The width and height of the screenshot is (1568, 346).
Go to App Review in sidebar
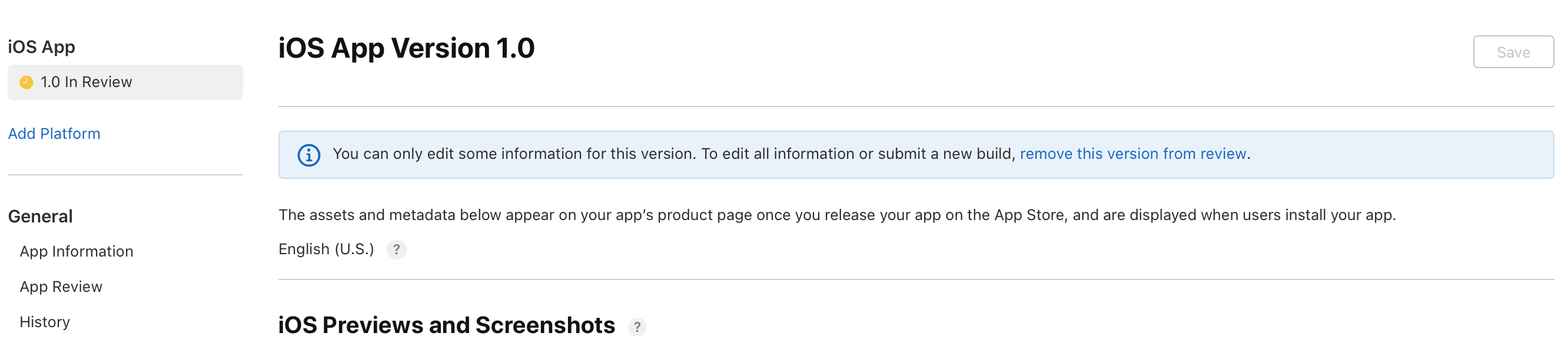pos(61,287)
